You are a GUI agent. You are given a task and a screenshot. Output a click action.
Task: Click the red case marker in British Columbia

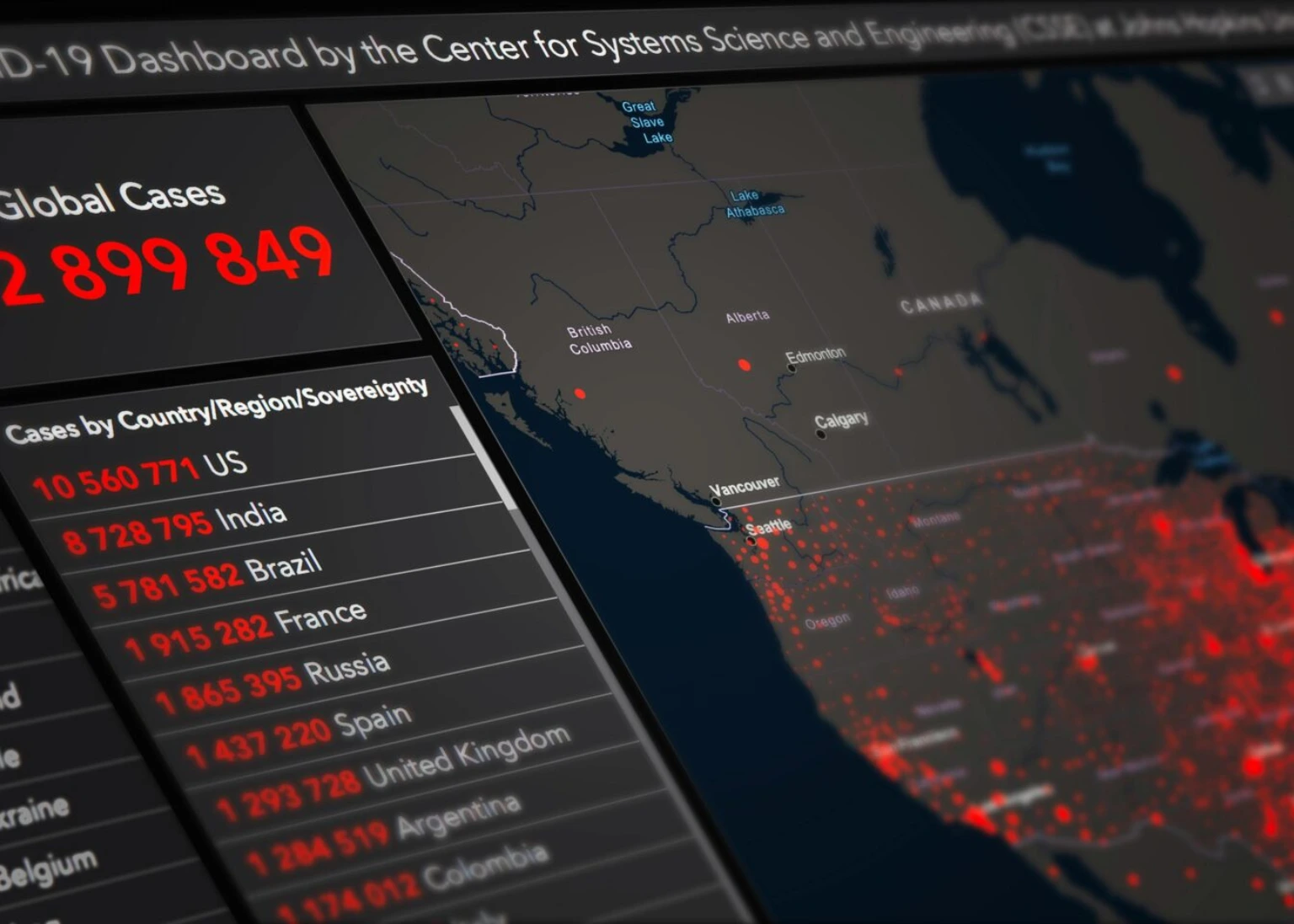click(x=580, y=393)
